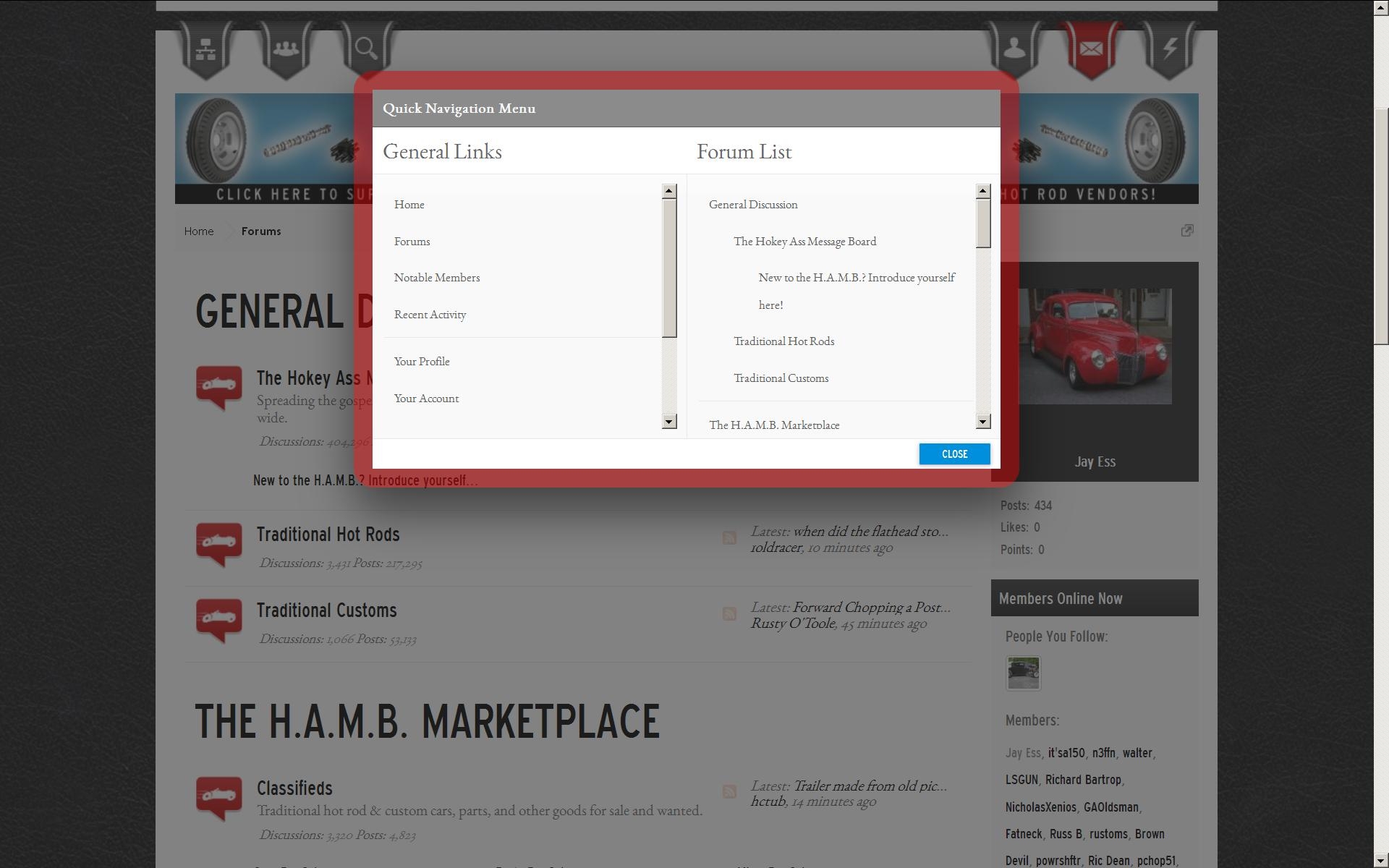Open NicholasXenios member link
Image resolution: width=1389 pixels, height=868 pixels.
[x=1041, y=807]
